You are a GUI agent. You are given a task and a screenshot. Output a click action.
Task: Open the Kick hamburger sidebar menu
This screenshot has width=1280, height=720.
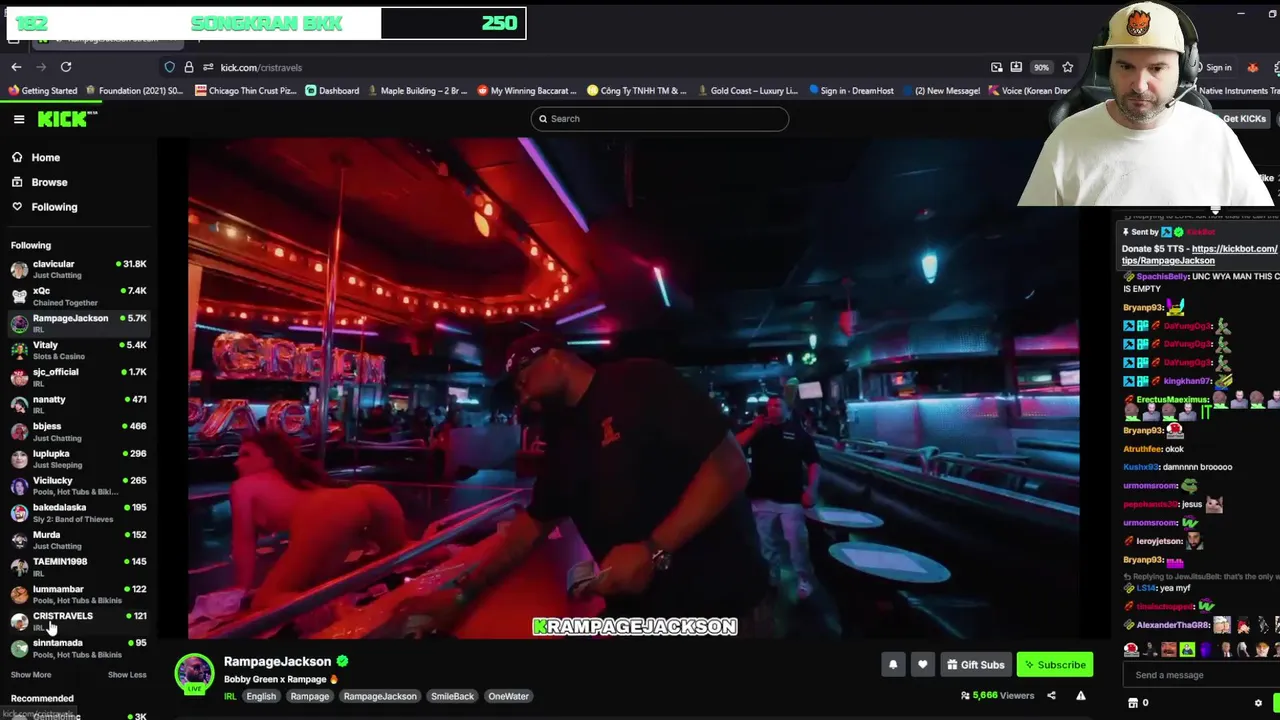(19, 119)
